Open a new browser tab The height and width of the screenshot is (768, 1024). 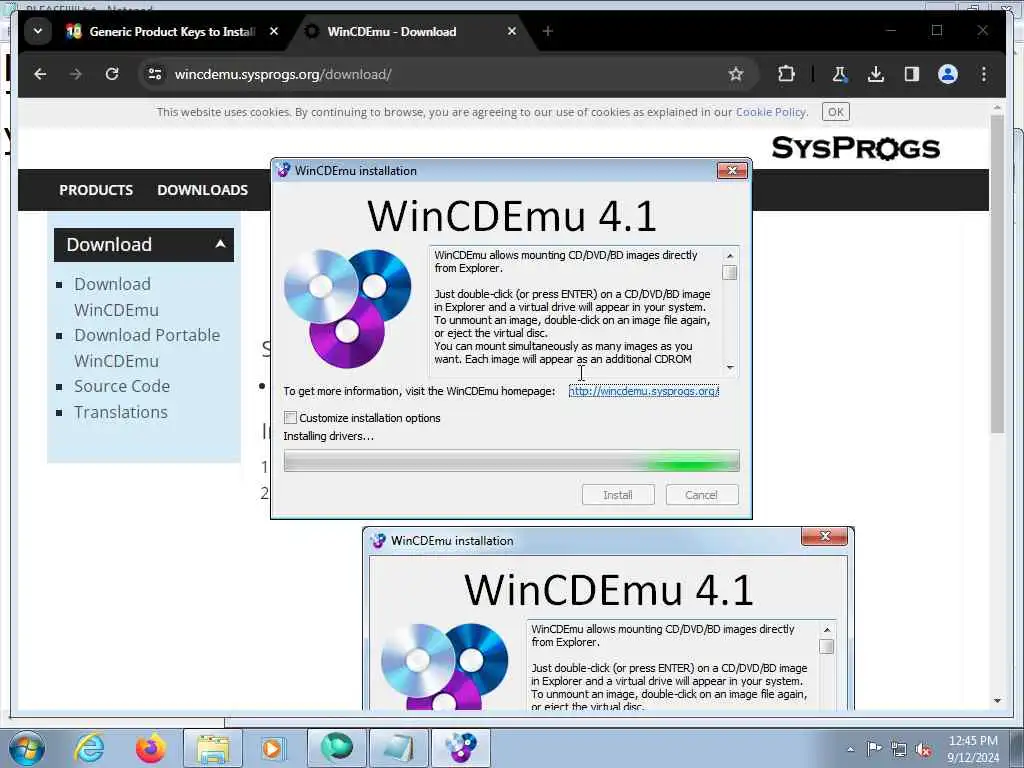(x=548, y=31)
